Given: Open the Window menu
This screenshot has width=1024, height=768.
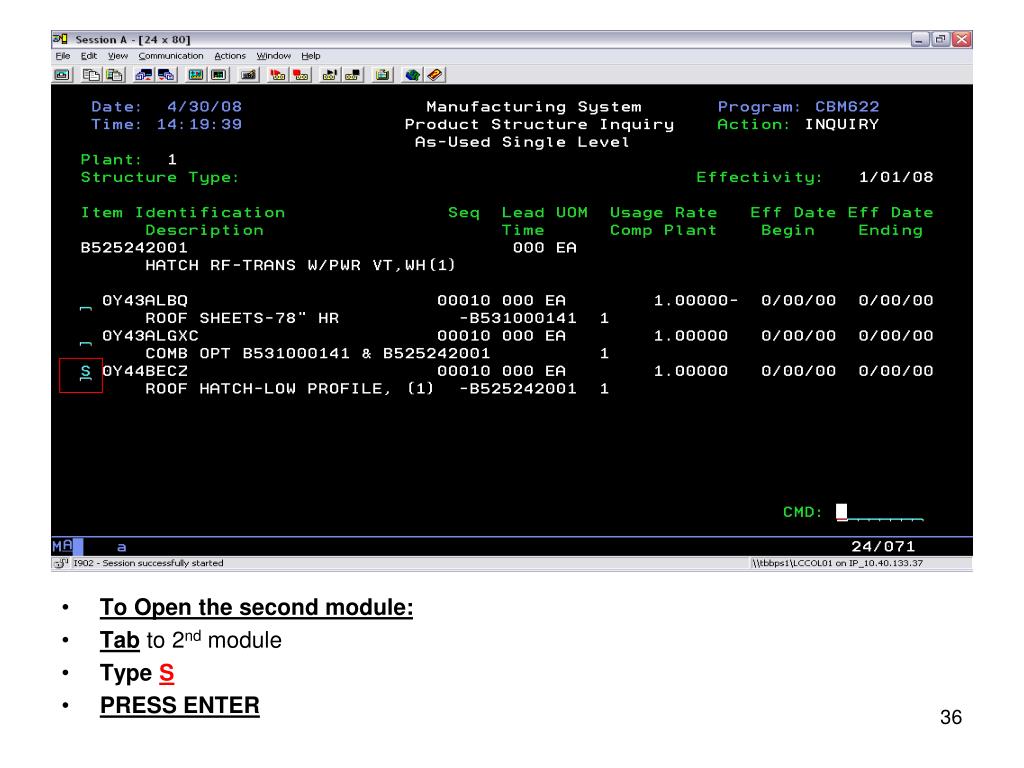Looking at the screenshot, I should point(273,56).
